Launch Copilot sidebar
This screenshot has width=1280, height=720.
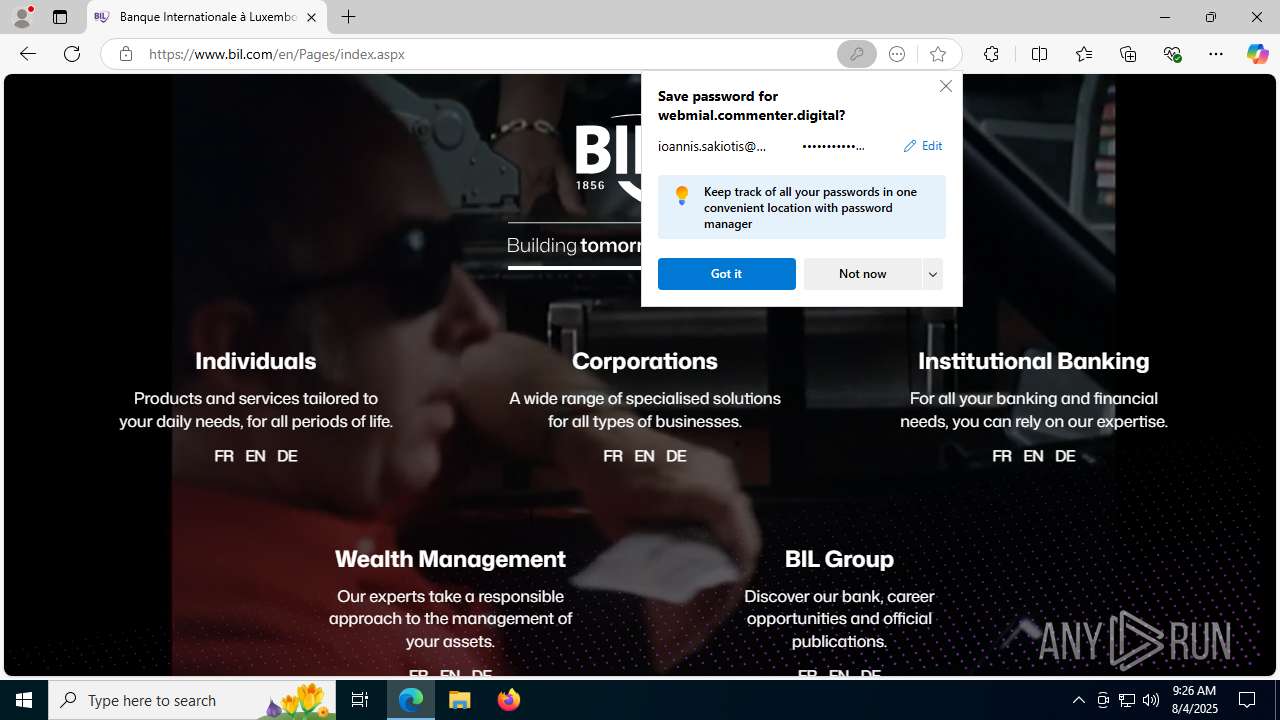1257,54
